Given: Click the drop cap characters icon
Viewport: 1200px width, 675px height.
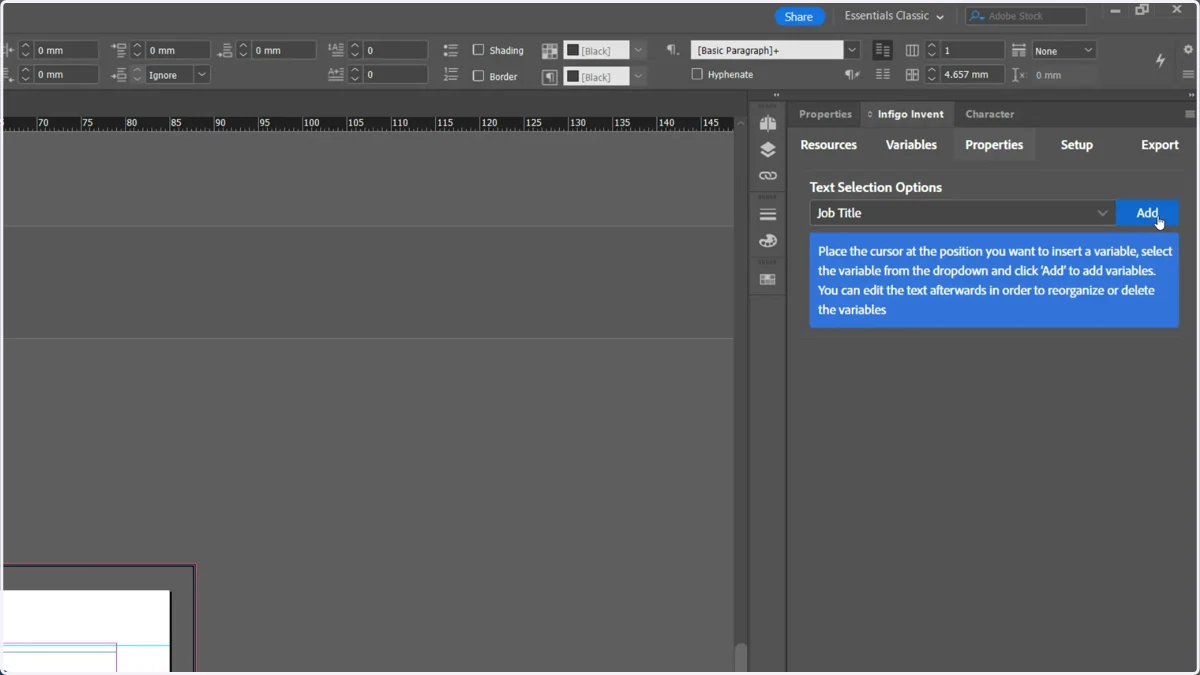Looking at the screenshot, I should (336, 75).
